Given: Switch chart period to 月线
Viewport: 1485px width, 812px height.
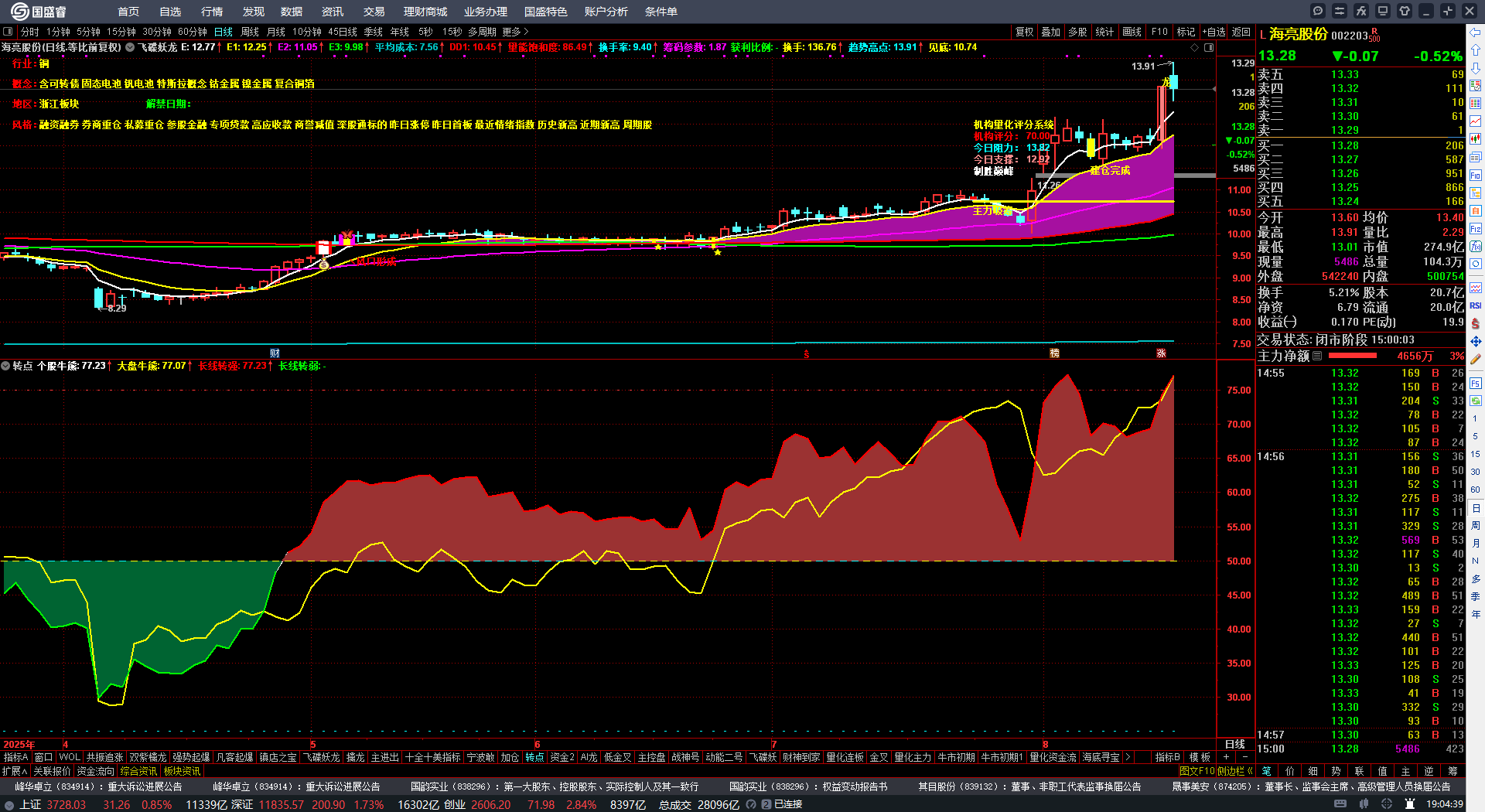Looking at the screenshot, I should (276, 32).
